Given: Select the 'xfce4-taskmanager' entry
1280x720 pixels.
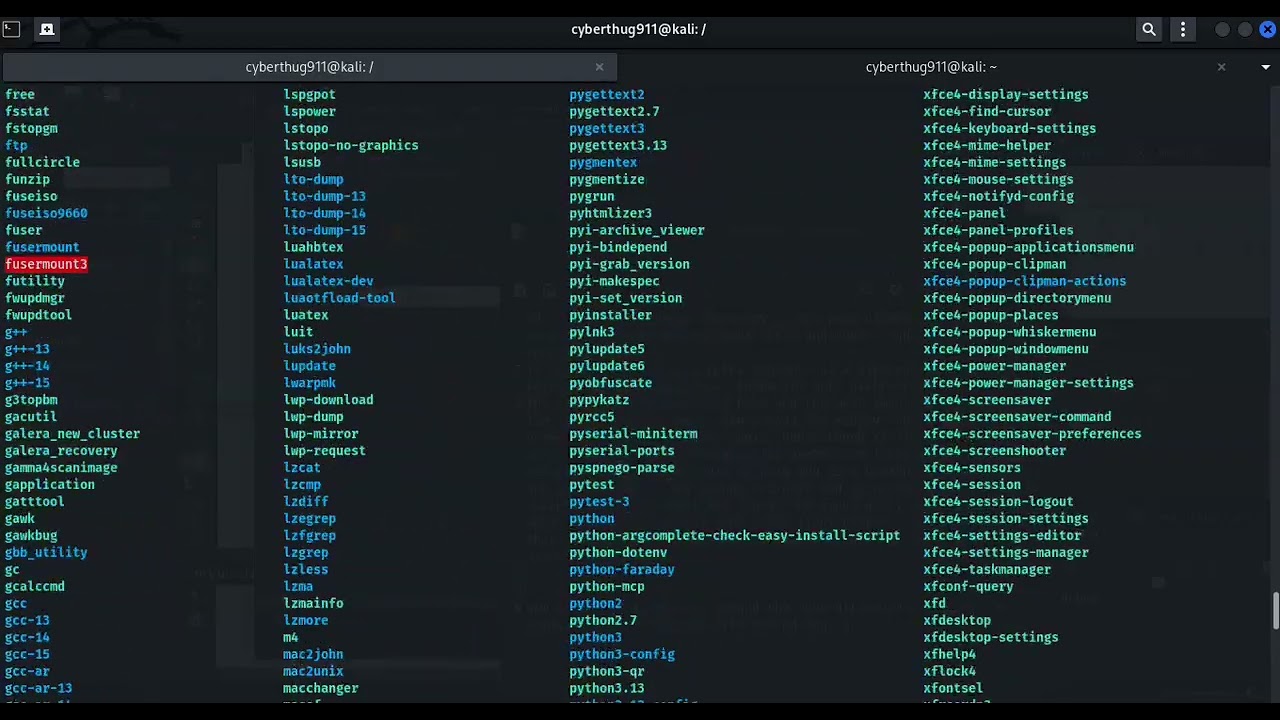Looking at the screenshot, I should pos(987,569).
